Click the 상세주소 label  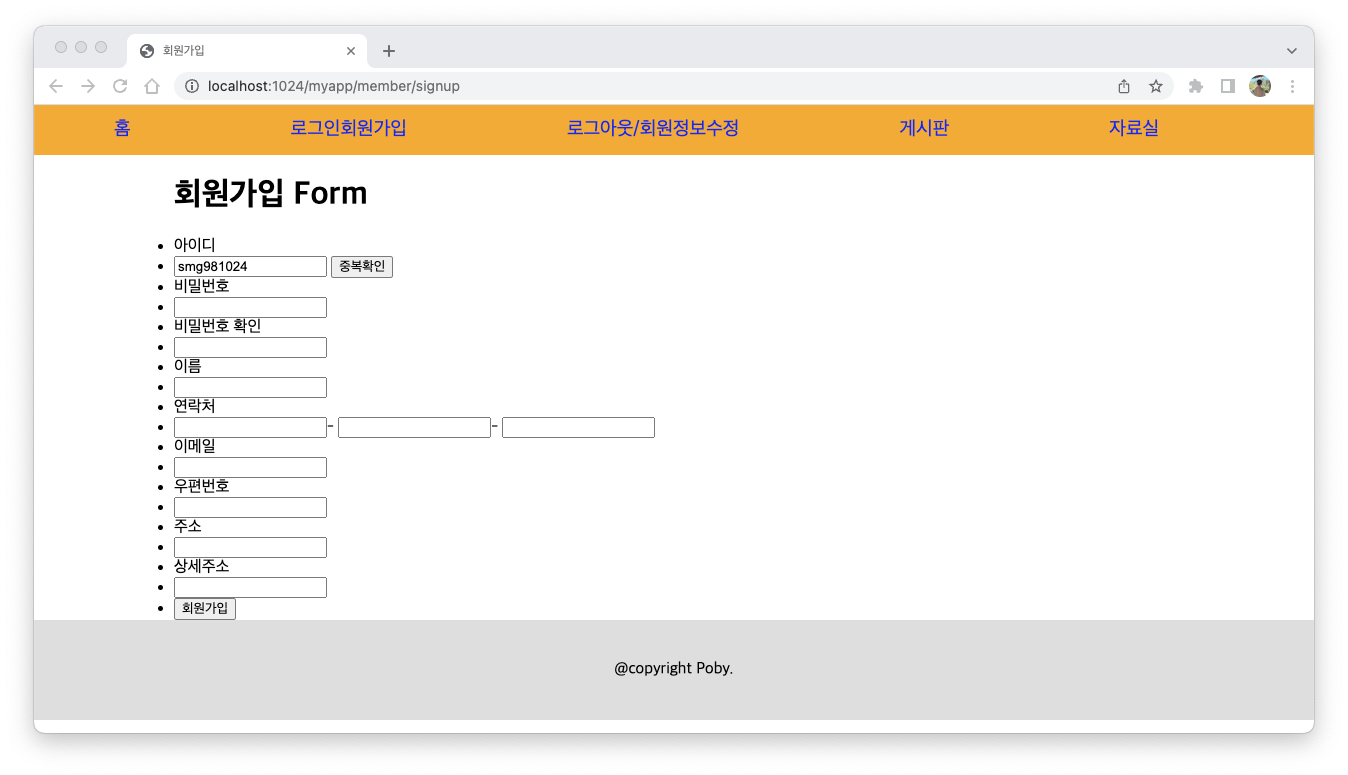[201, 566]
